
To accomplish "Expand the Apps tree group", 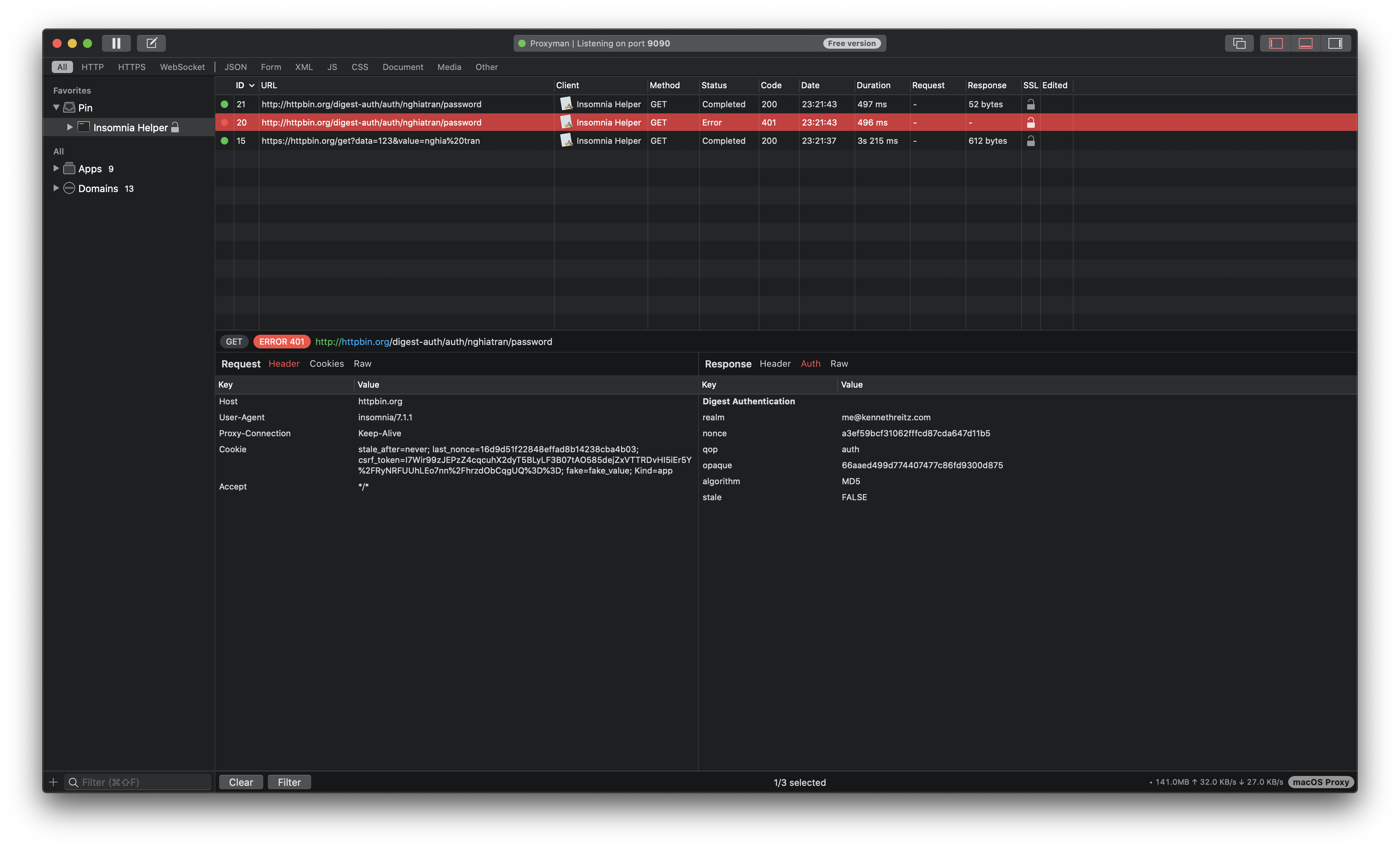I will 56,168.
